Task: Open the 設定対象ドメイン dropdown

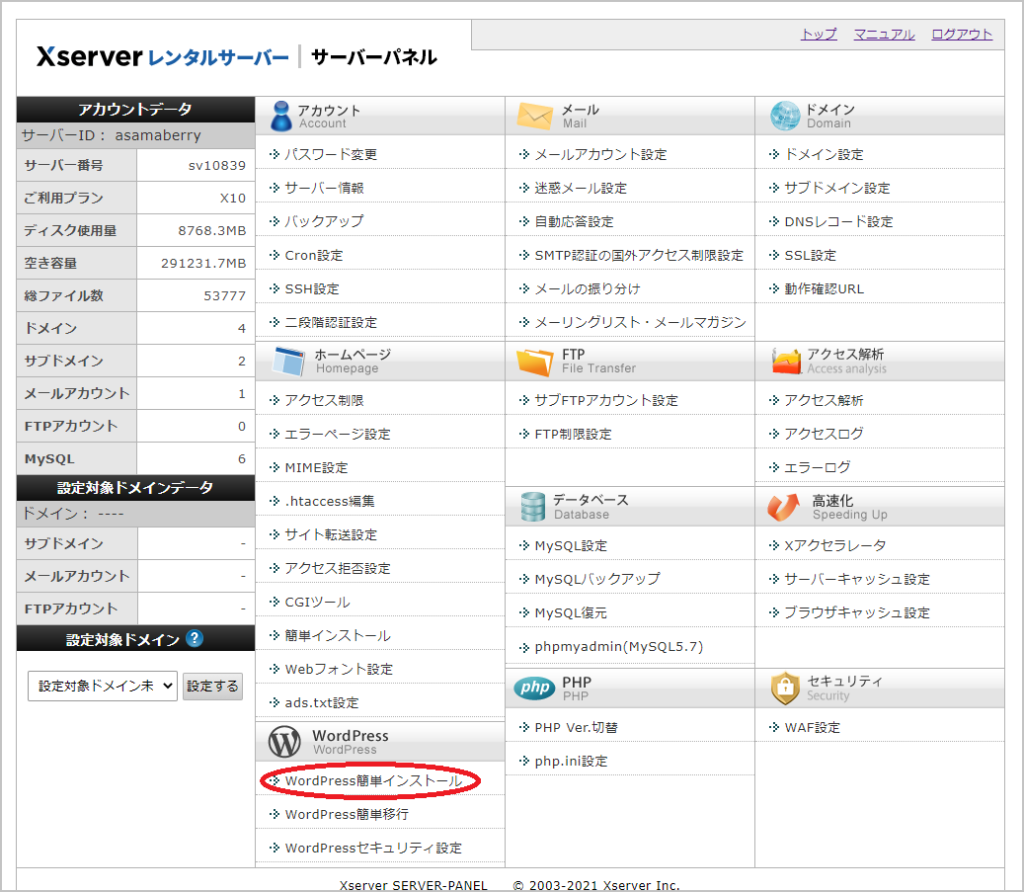Action: 103,686
